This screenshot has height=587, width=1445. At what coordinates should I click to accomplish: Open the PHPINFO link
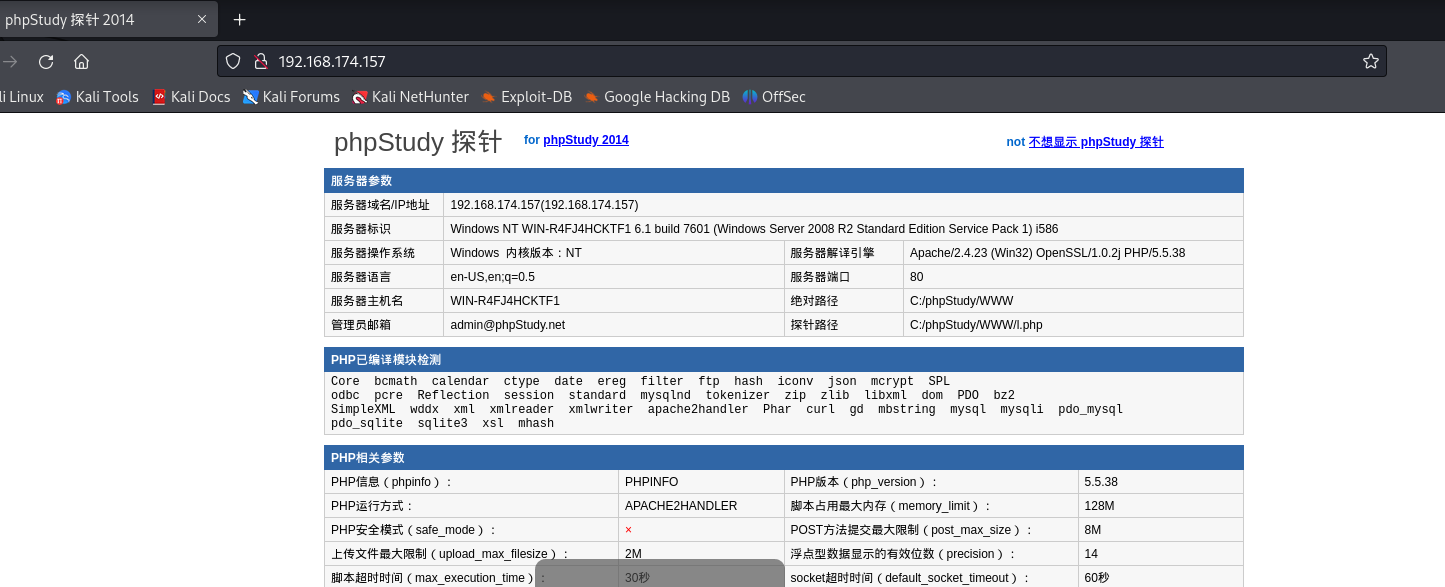tap(651, 482)
